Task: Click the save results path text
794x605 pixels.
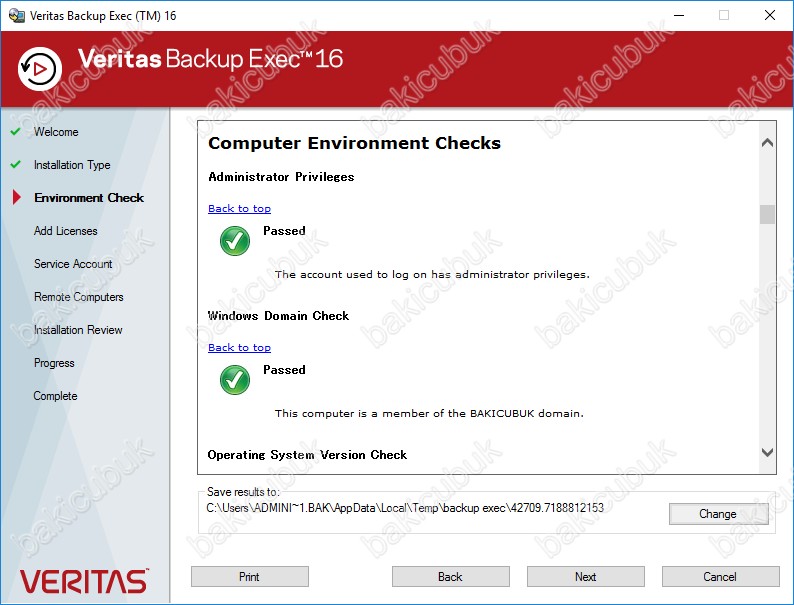Action: (x=405, y=508)
